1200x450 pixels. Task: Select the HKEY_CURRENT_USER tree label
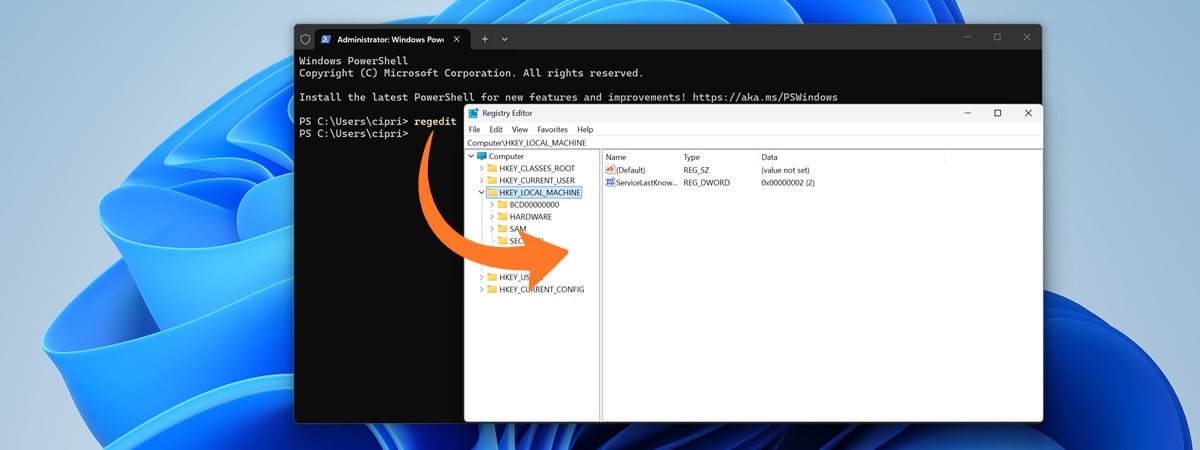(538, 180)
